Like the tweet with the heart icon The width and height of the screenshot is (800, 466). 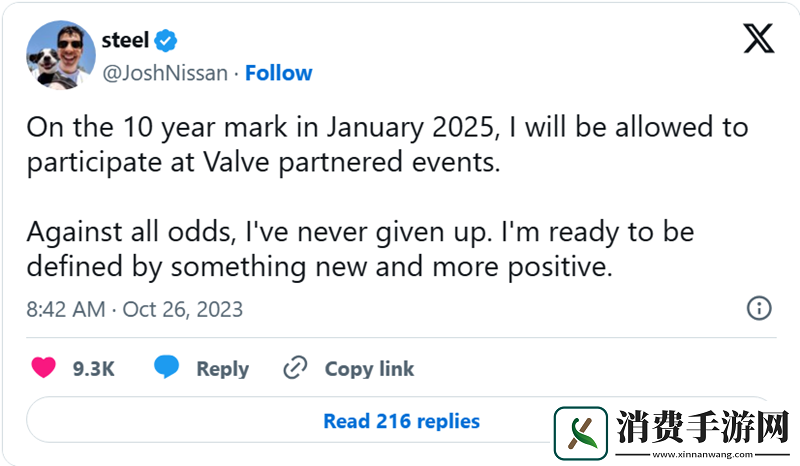tap(43, 368)
